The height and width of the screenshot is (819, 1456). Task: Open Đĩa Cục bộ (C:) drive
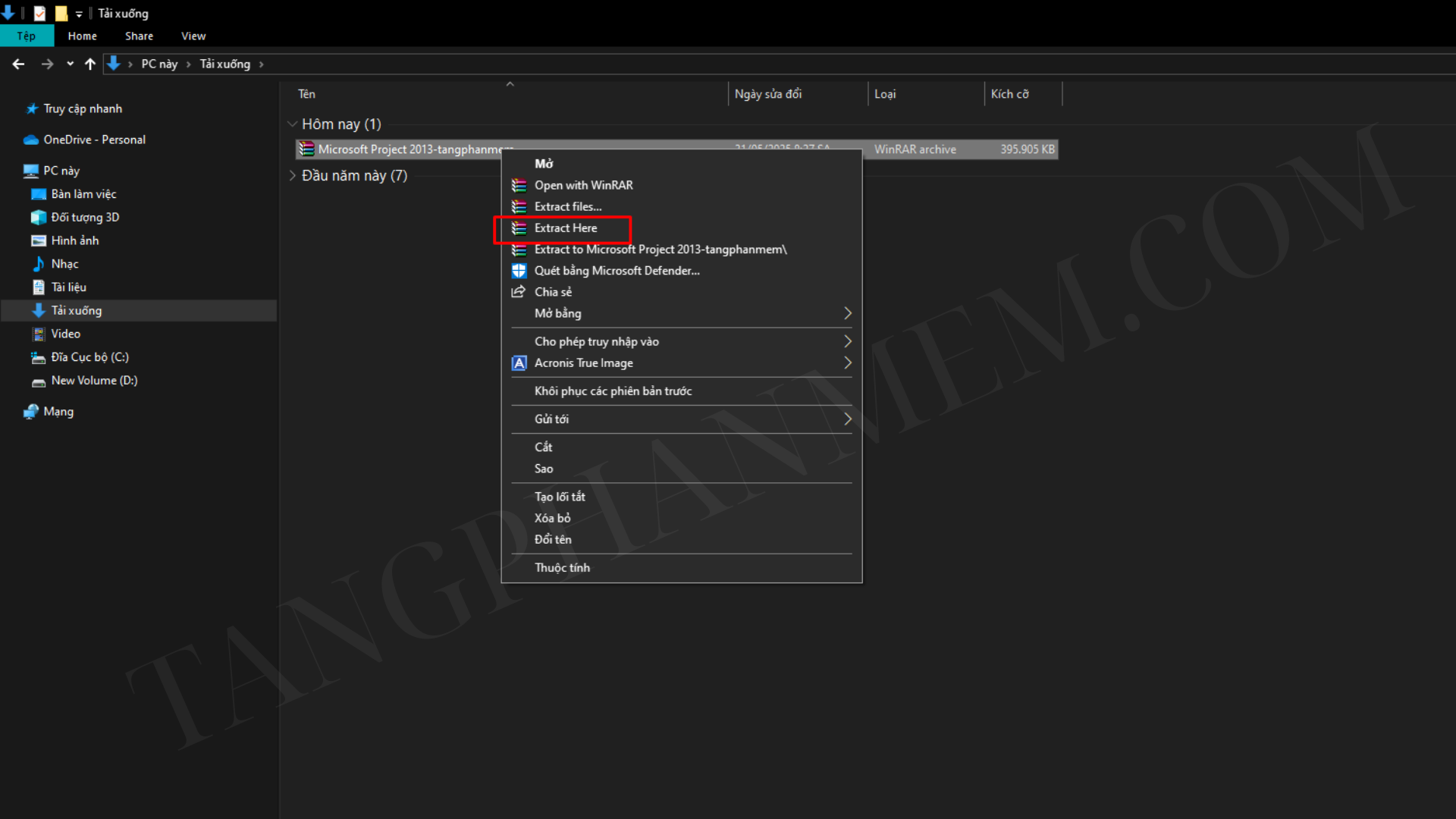[89, 357]
